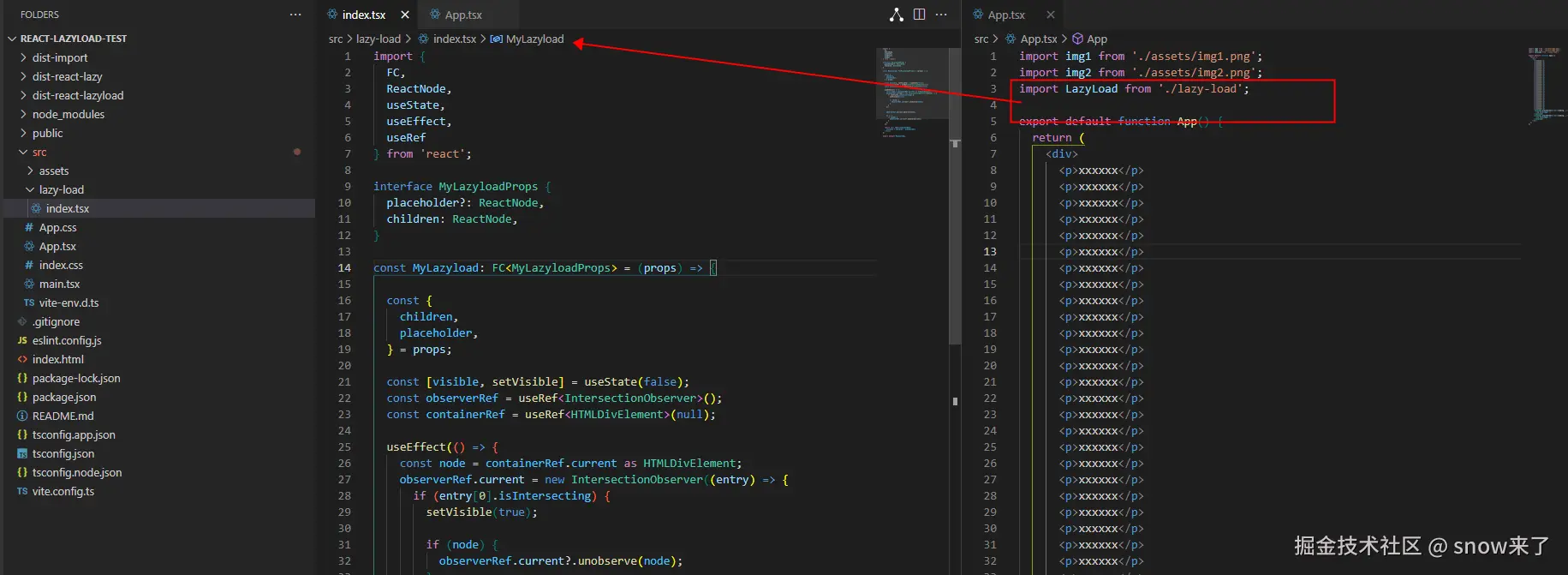The image size is (1568, 575).
Task: Open App.css in the explorer
Action: click(x=57, y=227)
